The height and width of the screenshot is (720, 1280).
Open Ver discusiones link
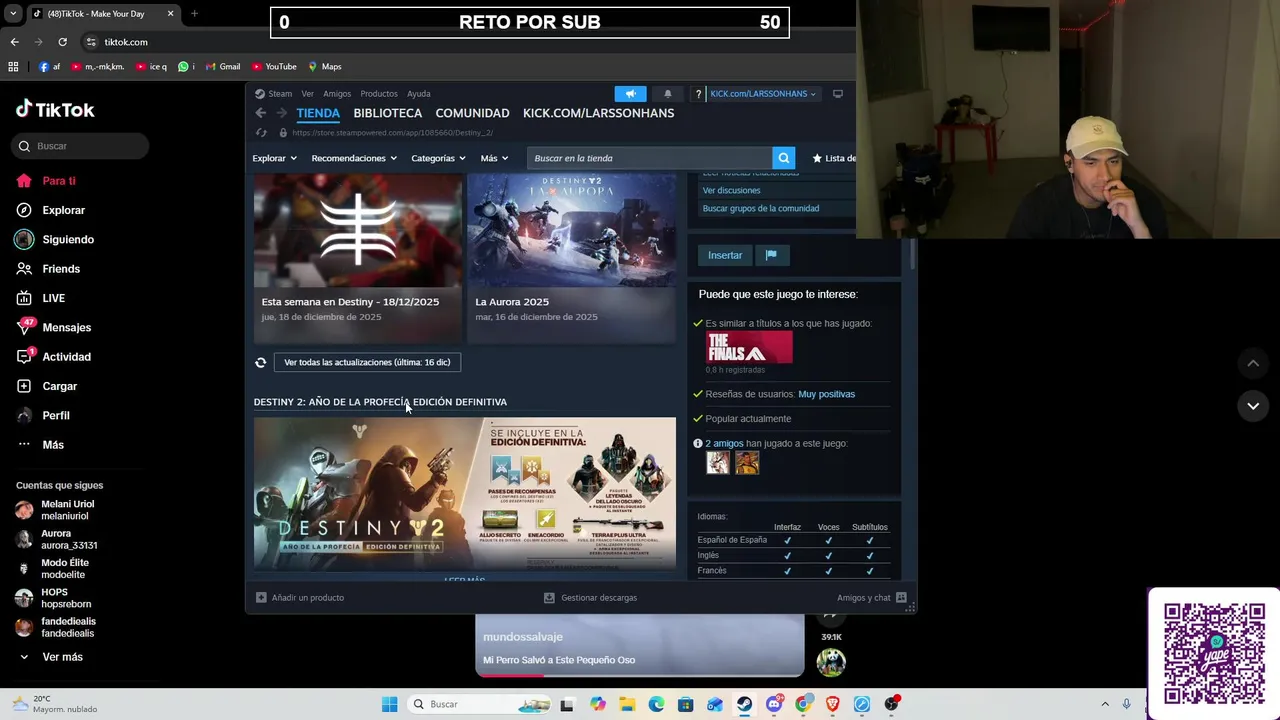pyautogui.click(x=731, y=190)
